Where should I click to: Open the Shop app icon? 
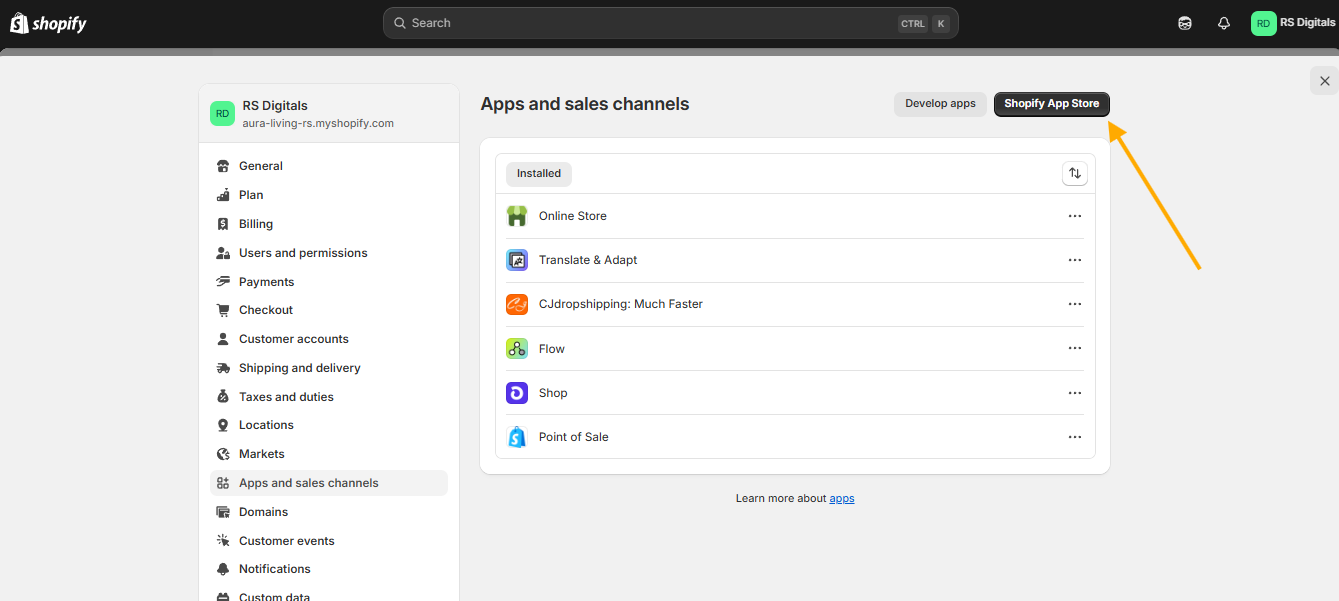pos(517,393)
